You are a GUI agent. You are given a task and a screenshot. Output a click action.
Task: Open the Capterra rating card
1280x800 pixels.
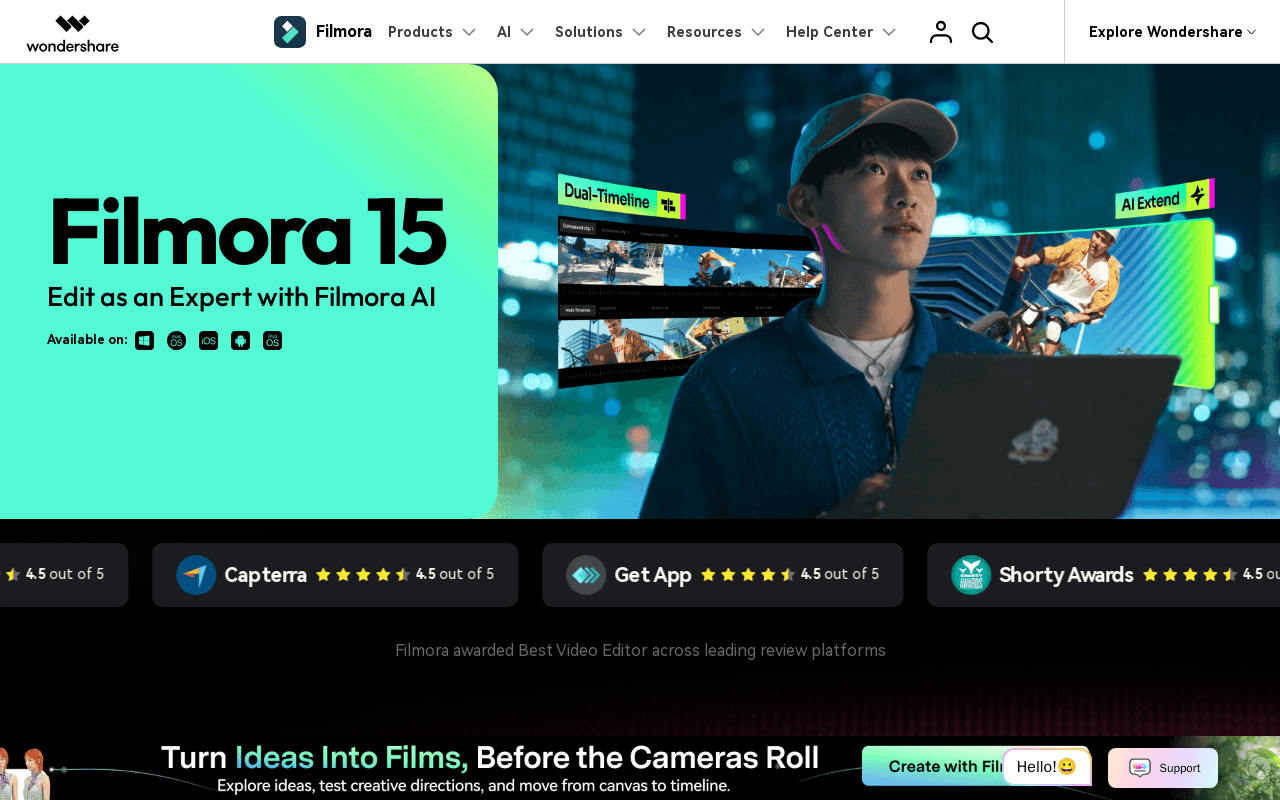(x=335, y=575)
